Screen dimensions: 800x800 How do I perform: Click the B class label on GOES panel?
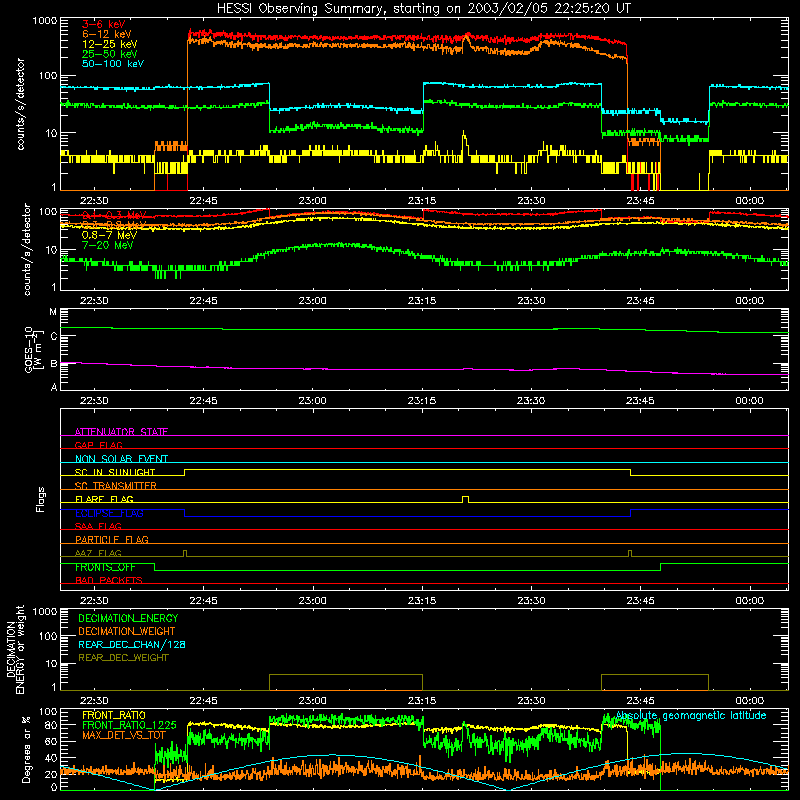click(54, 364)
